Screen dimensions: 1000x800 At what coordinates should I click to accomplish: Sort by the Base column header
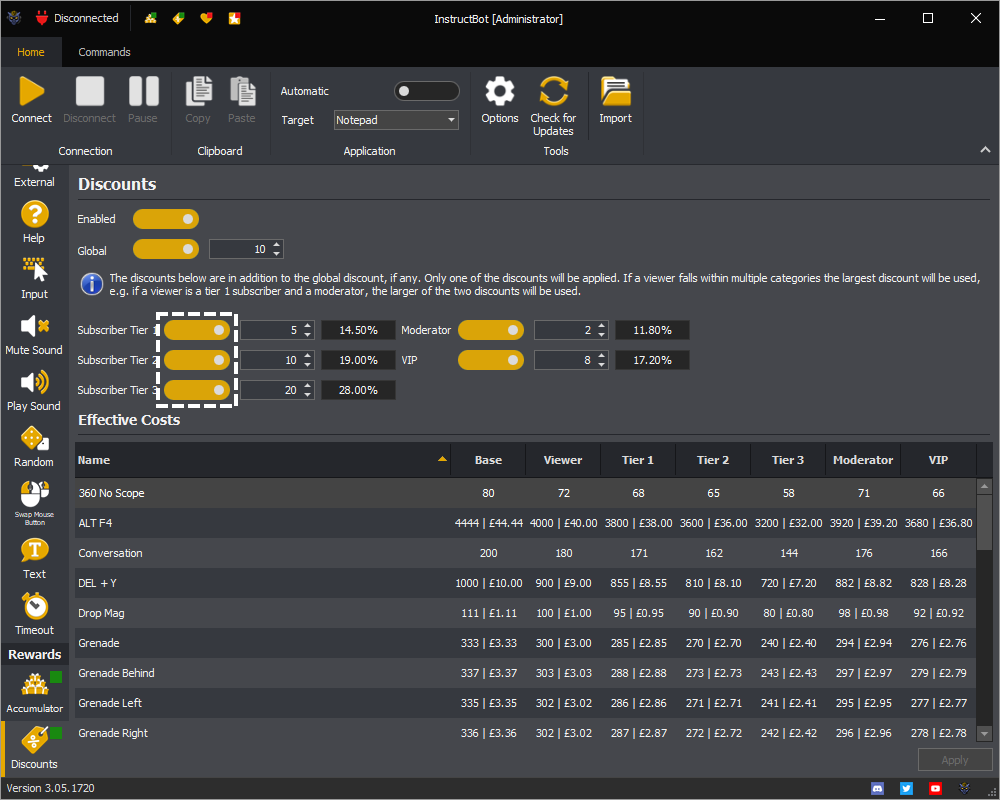click(488, 460)
